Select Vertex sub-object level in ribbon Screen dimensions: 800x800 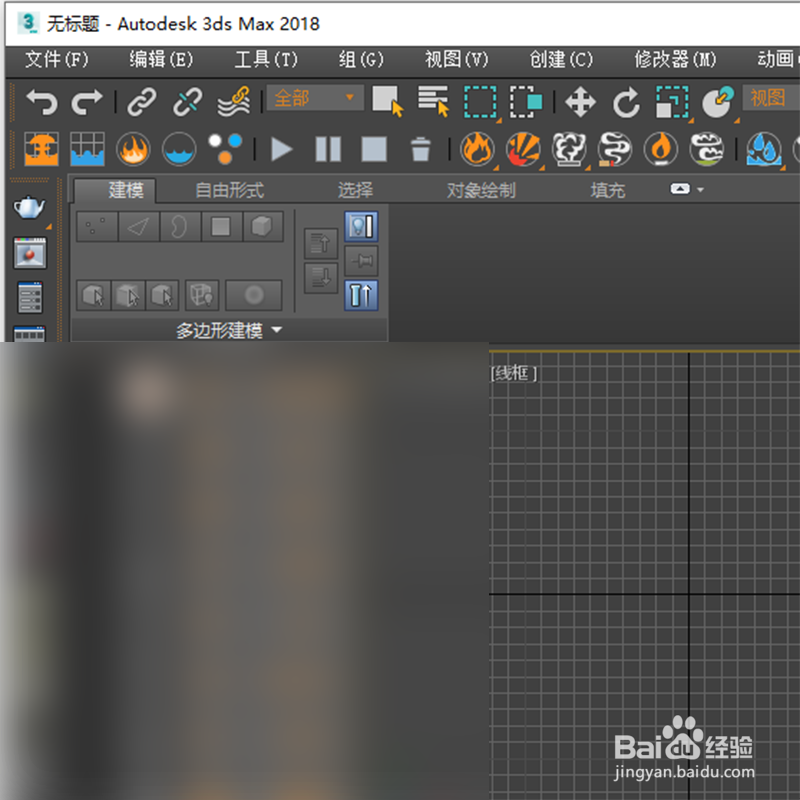pos(97,226)
